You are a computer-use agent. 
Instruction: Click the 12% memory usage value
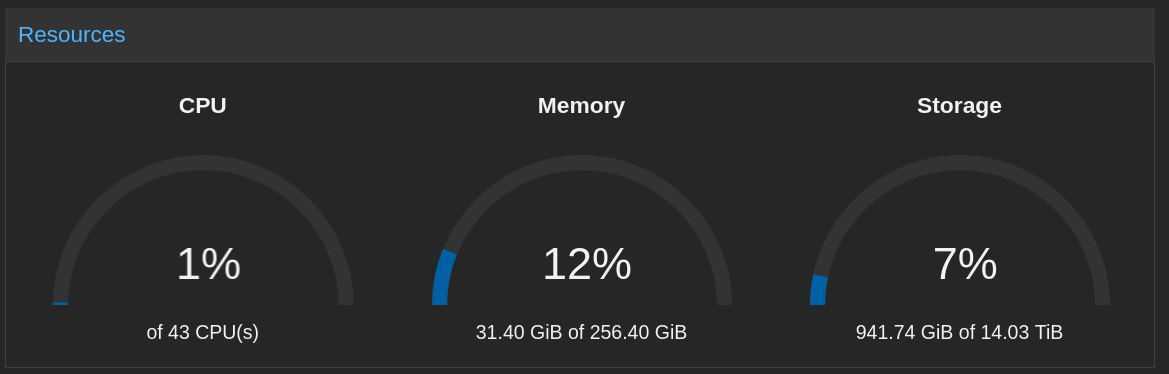pos(587,264)
